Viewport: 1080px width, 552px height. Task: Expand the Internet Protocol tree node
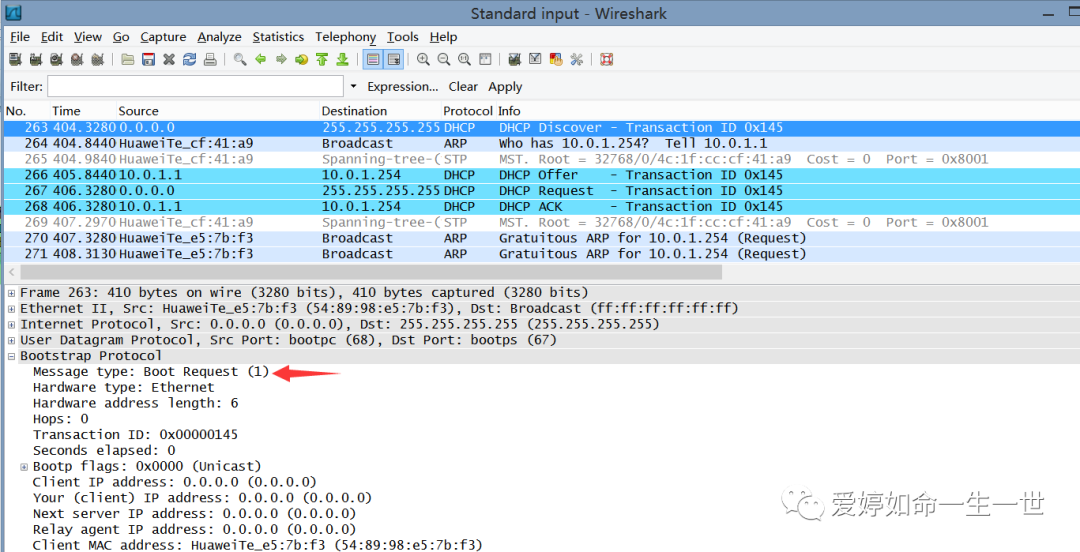pyautogui.click(x=11, y=325)
